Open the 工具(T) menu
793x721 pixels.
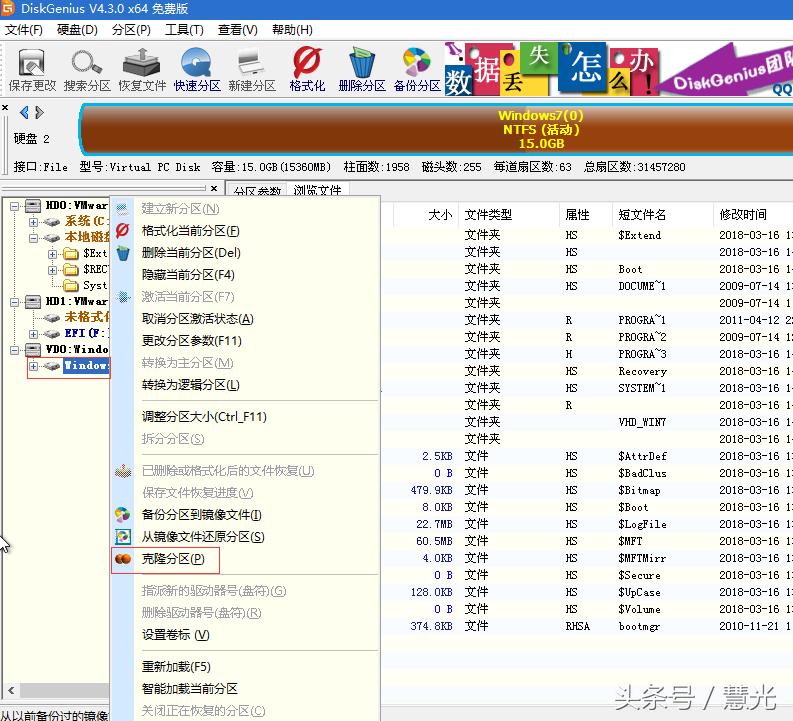pos(184,30)
